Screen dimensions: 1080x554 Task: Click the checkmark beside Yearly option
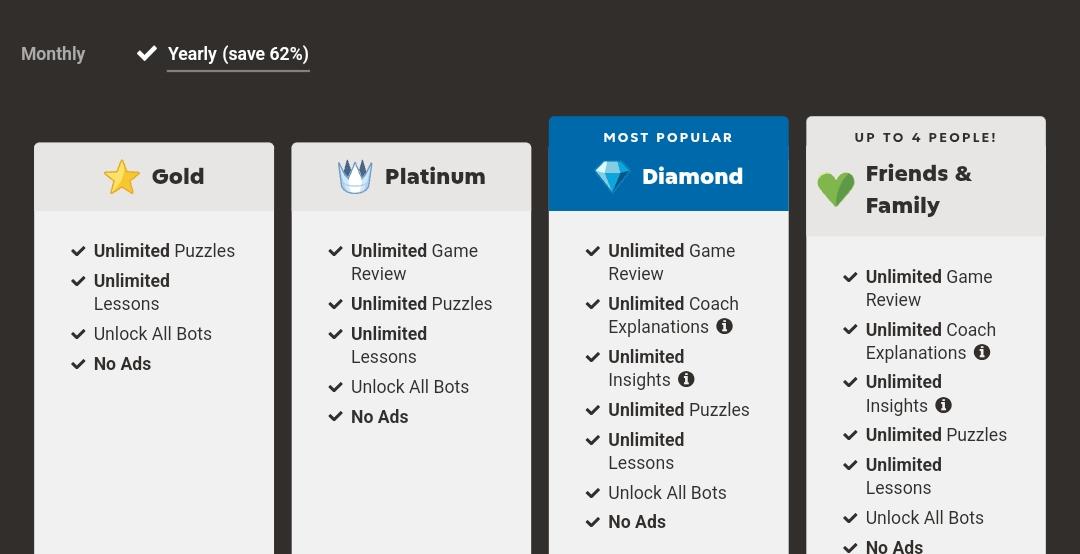[147, 53]
